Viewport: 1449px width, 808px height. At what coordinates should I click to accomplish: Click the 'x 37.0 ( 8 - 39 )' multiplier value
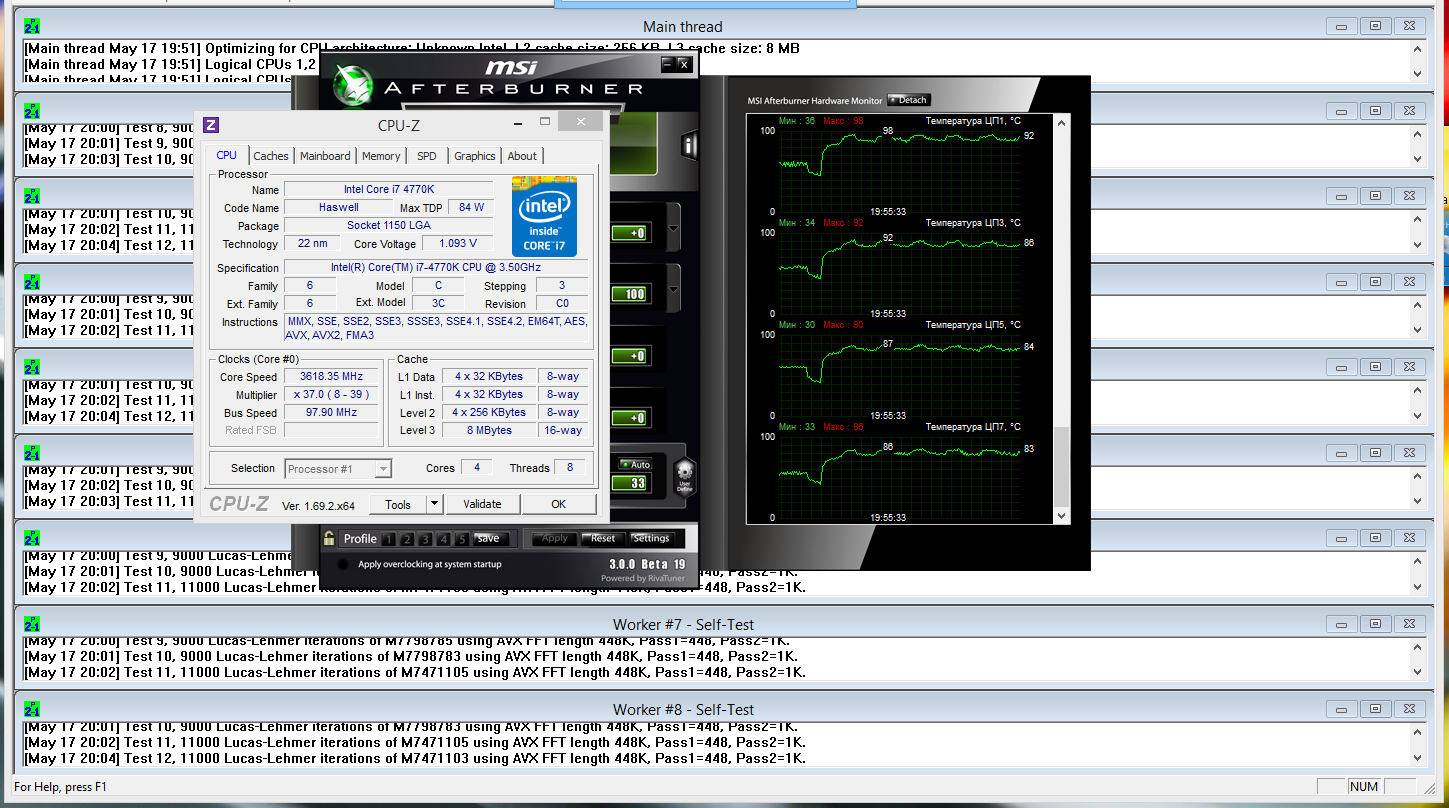tap(331, 395)
